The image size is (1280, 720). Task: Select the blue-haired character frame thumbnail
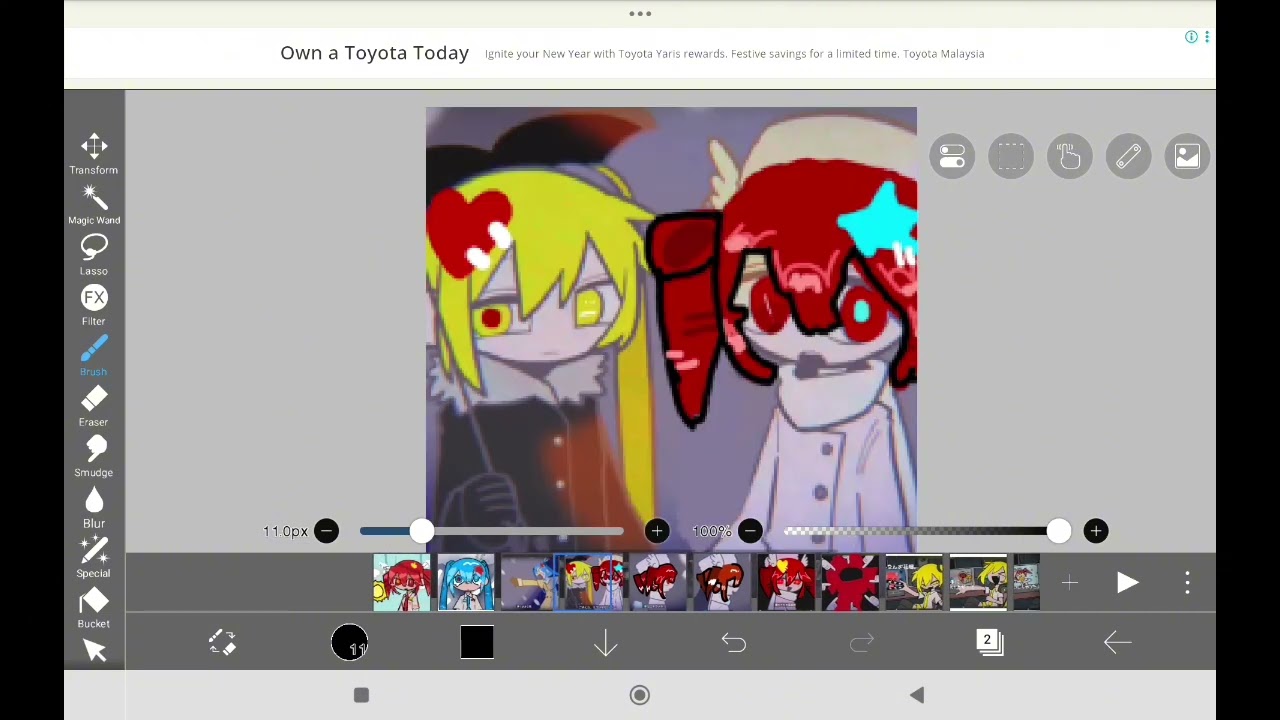pyautogui.click(x=466, y=582)
